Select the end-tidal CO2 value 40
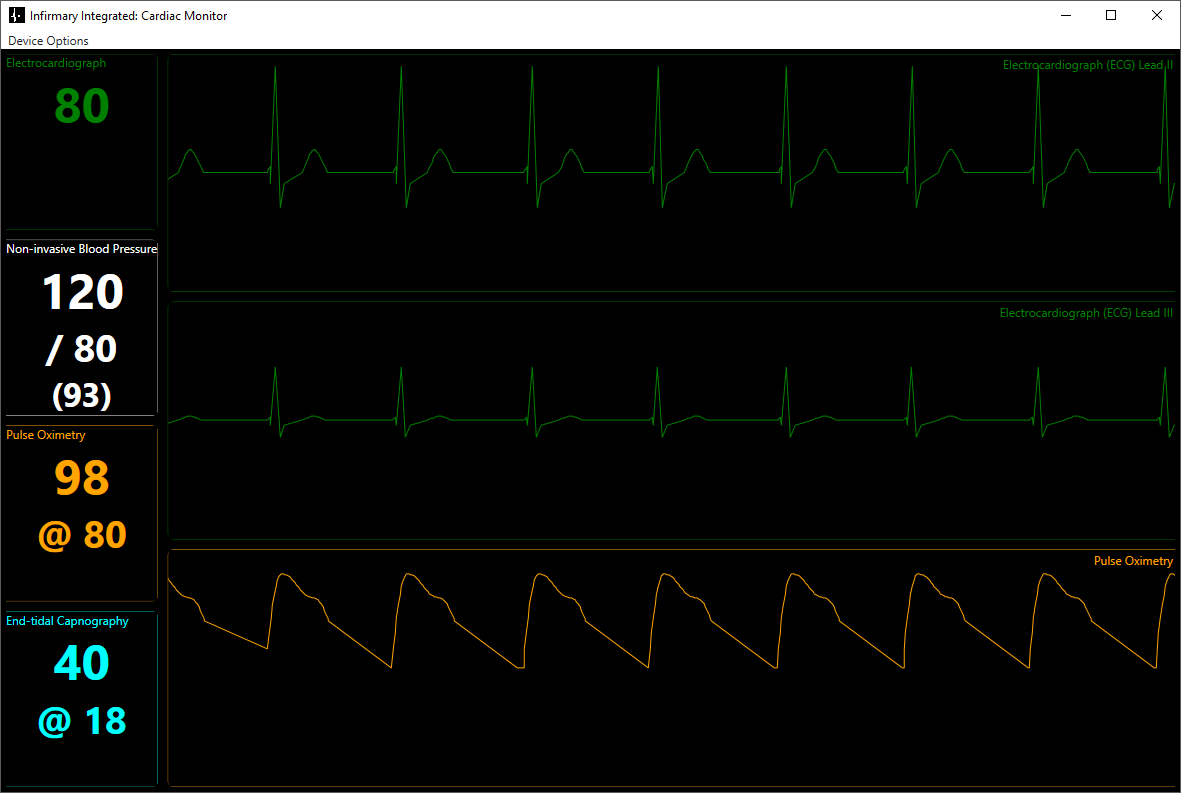 pos(82,663)
